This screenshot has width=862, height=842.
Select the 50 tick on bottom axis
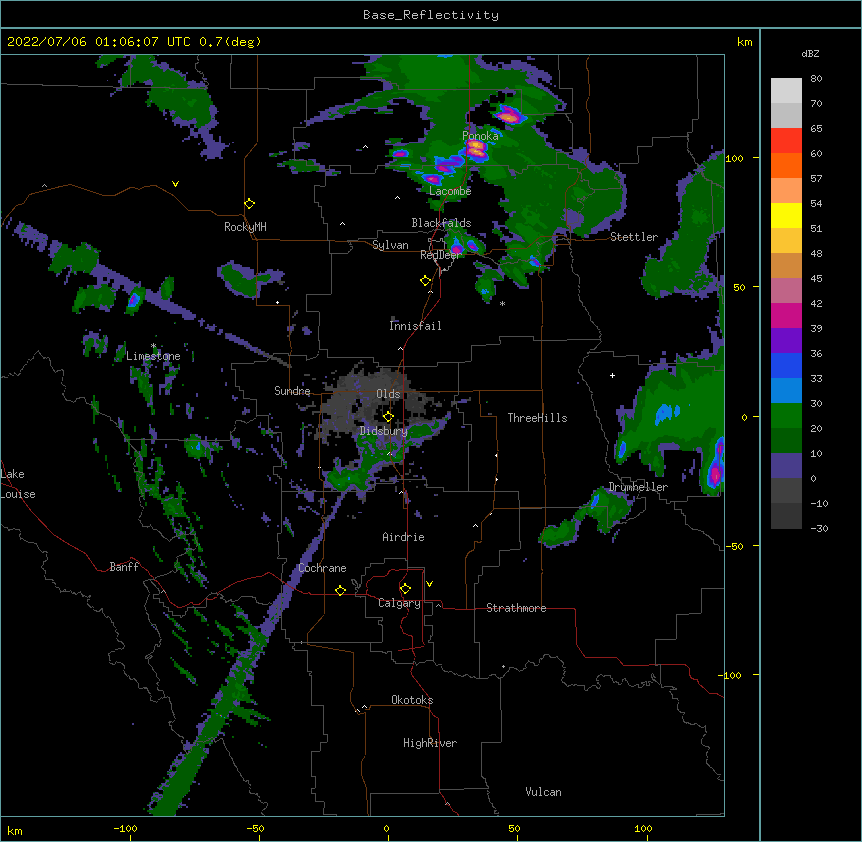pos(514,829)
